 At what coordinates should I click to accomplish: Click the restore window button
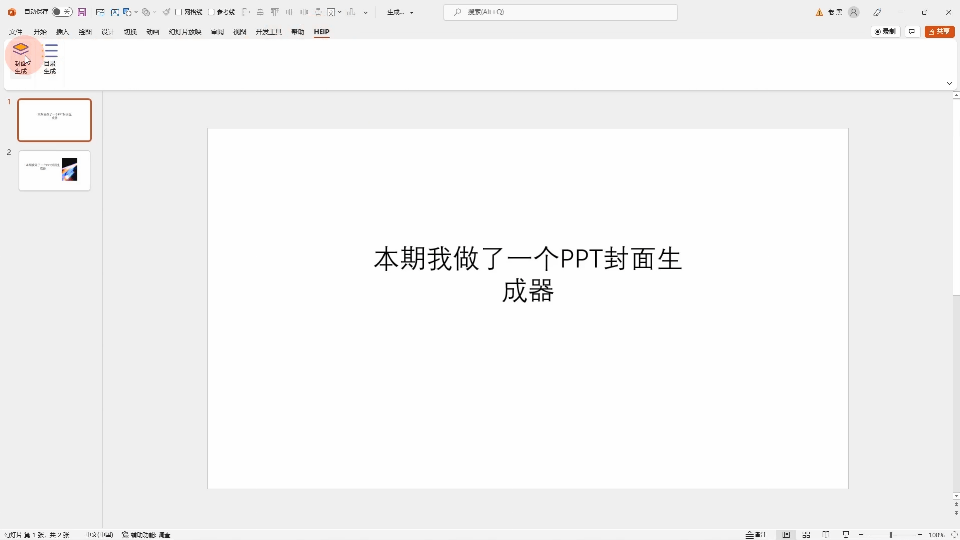click(x=924, y=12)
